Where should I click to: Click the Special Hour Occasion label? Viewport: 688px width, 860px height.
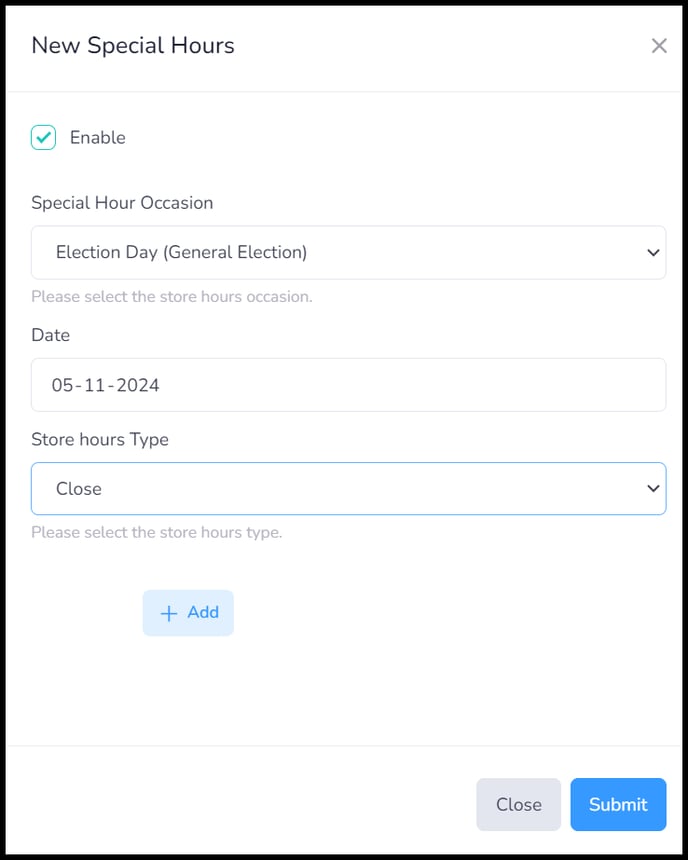pyautogui.click(x=122, y=203)
